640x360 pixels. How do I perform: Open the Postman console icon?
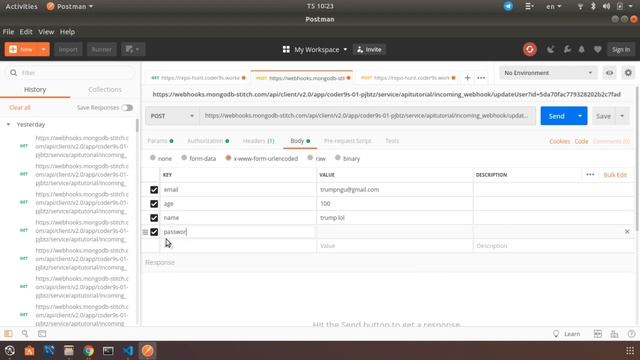click(42, 334)
